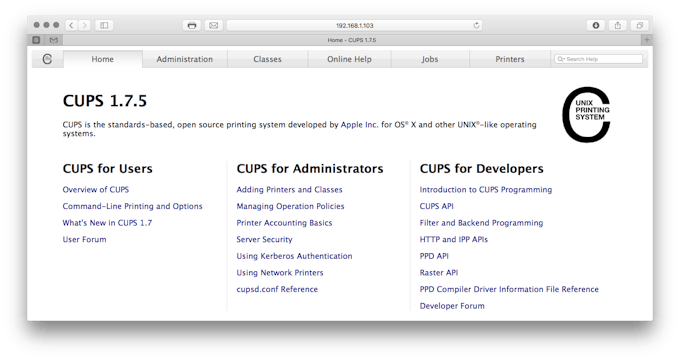The image size is (680, 360).
Task: Open a new tab with plus button
Action: tap(647, 40)
